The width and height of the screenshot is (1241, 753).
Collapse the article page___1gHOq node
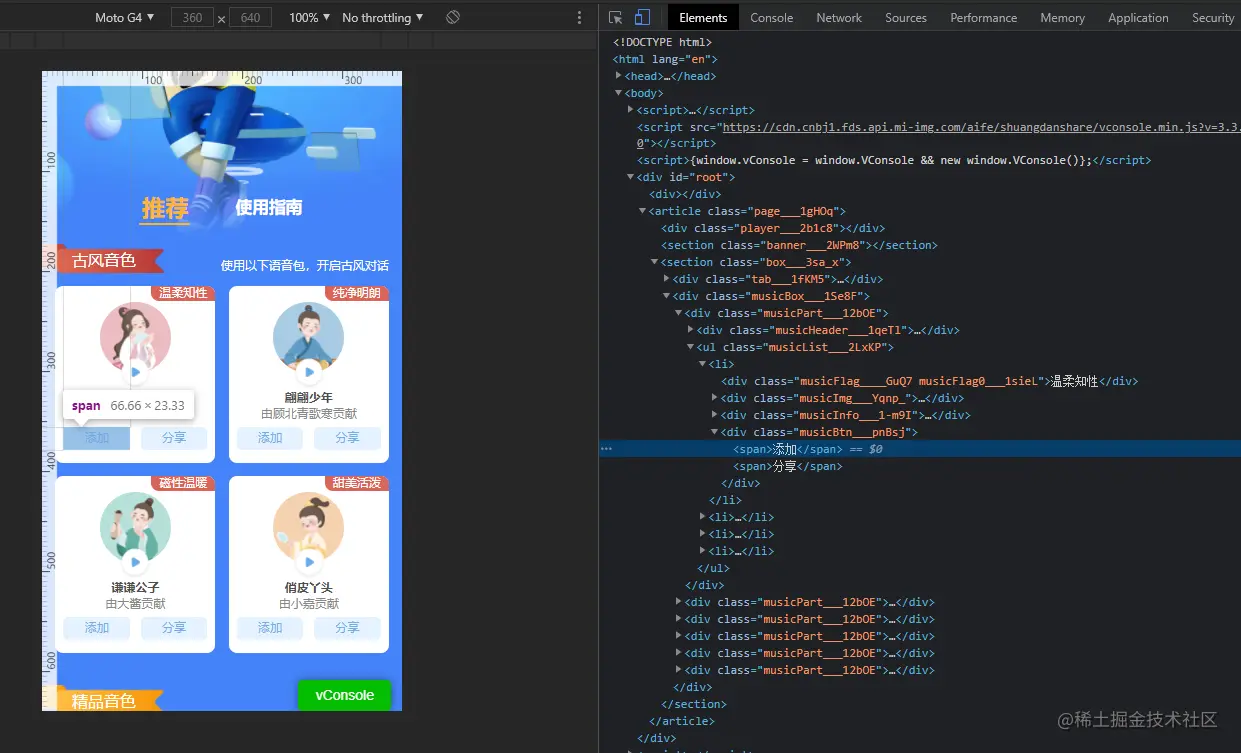pos(643,211)
